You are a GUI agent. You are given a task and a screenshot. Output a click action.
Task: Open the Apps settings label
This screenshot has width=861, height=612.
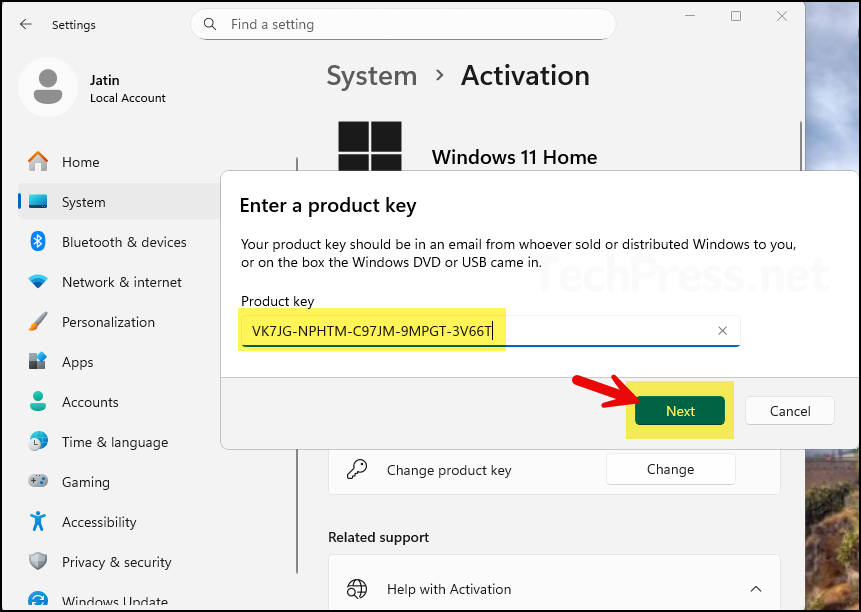pos(77,362)
